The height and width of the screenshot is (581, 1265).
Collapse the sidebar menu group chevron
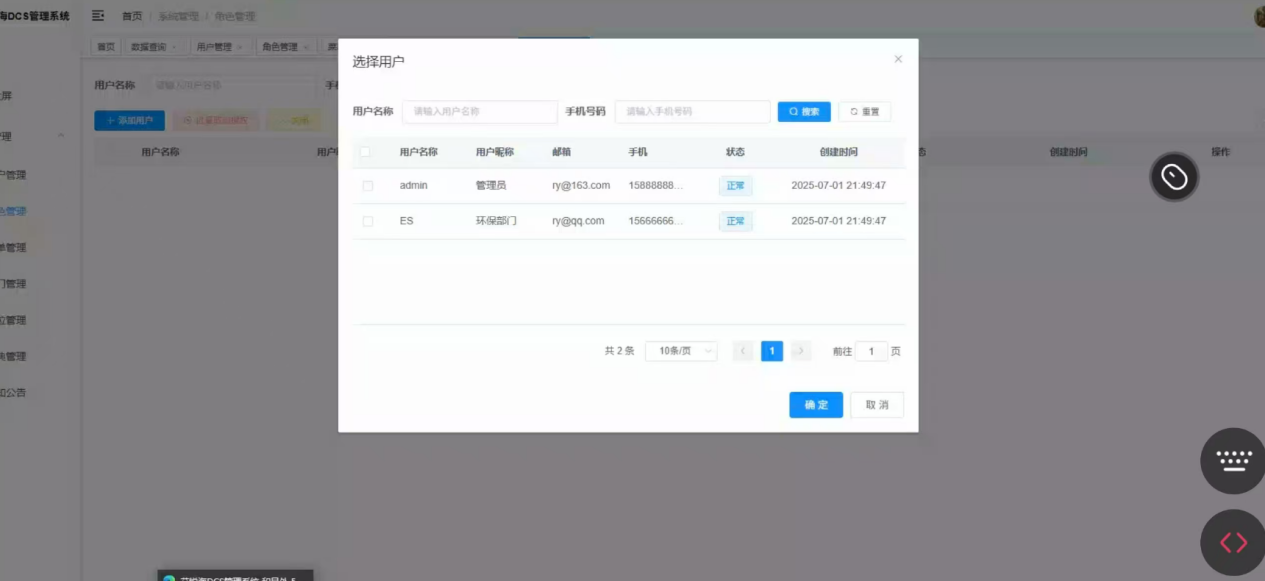[x=60, y=136]
